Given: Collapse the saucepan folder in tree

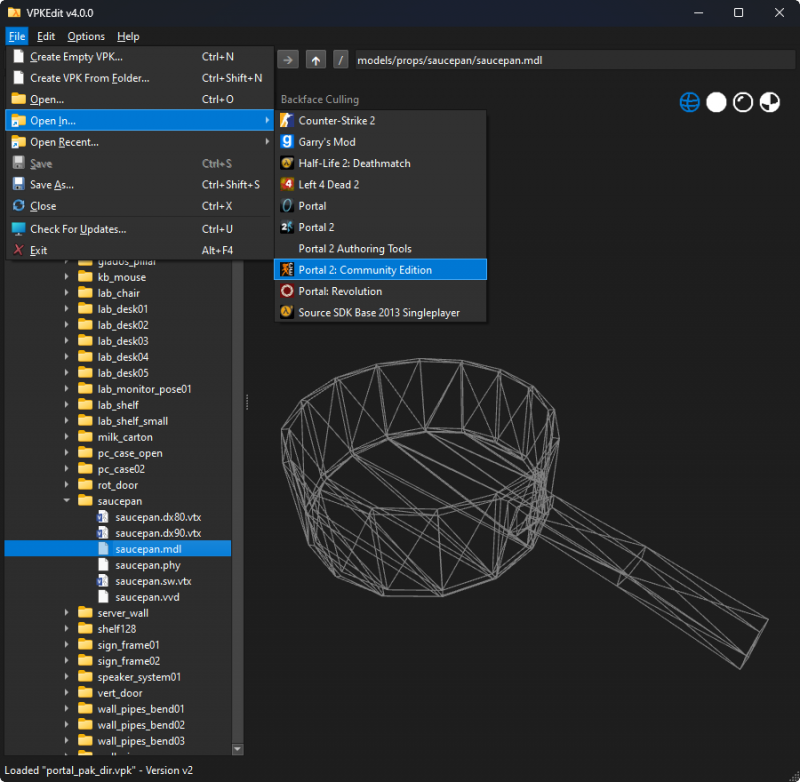Looking at the screenshot, I should coord(67,500).
